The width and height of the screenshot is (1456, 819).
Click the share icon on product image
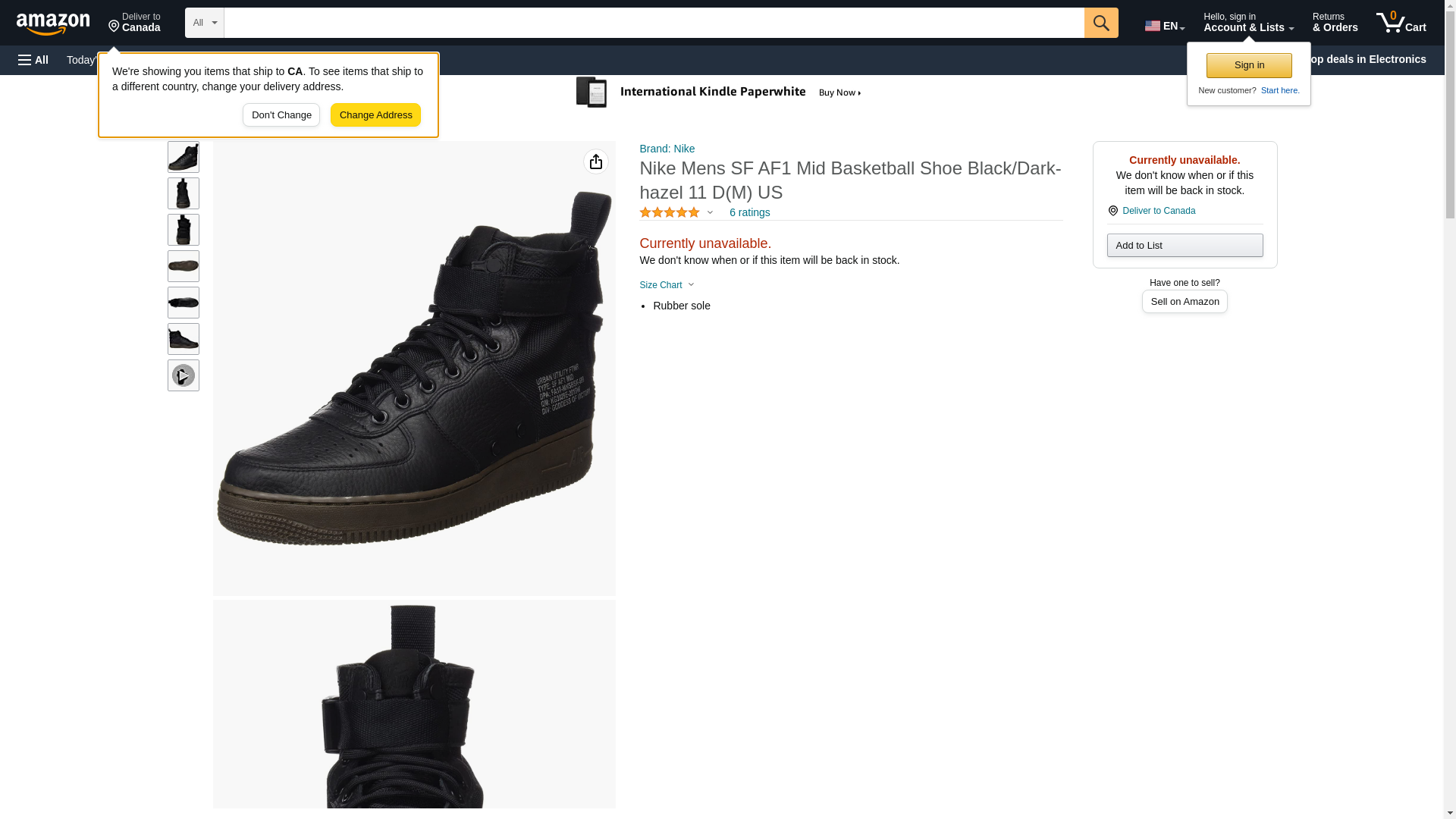pos(595,162)
